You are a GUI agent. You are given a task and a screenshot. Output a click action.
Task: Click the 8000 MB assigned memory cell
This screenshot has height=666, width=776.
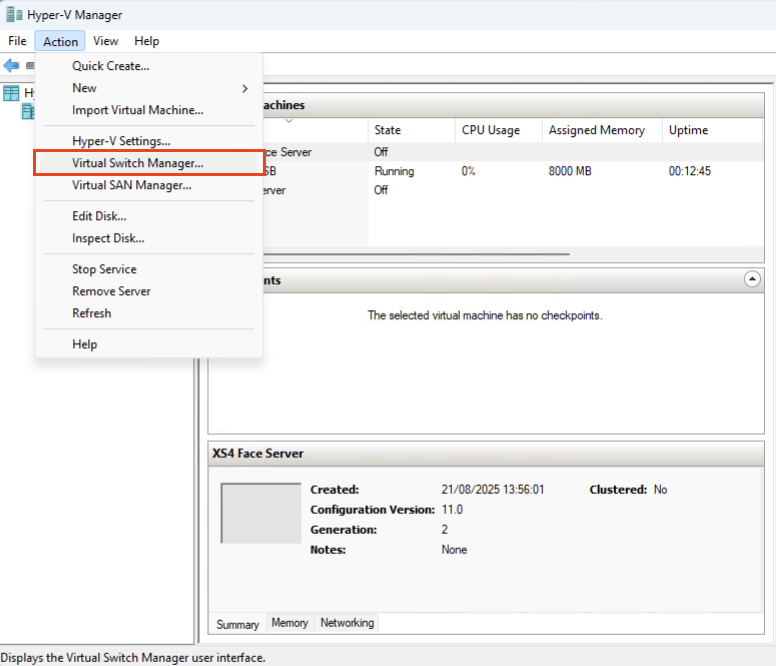570,171
